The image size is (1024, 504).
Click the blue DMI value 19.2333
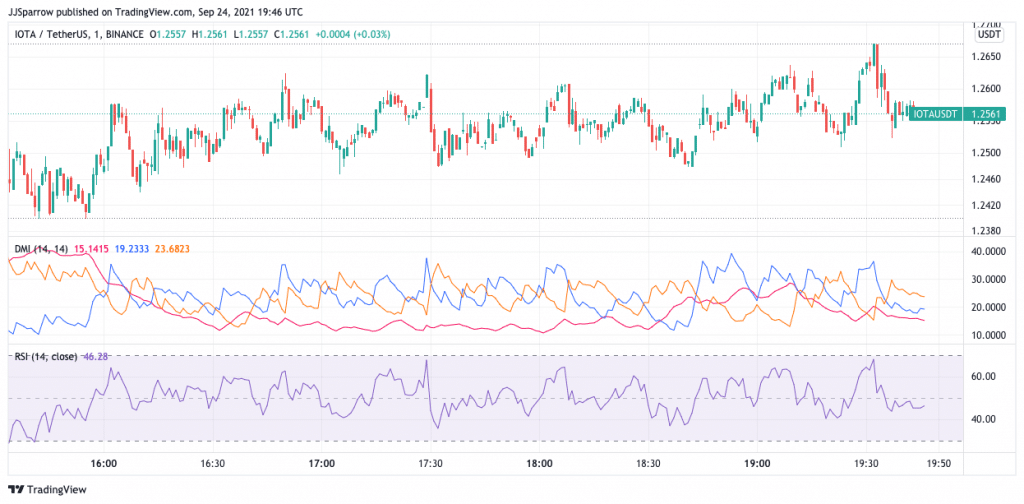(133, 249)
